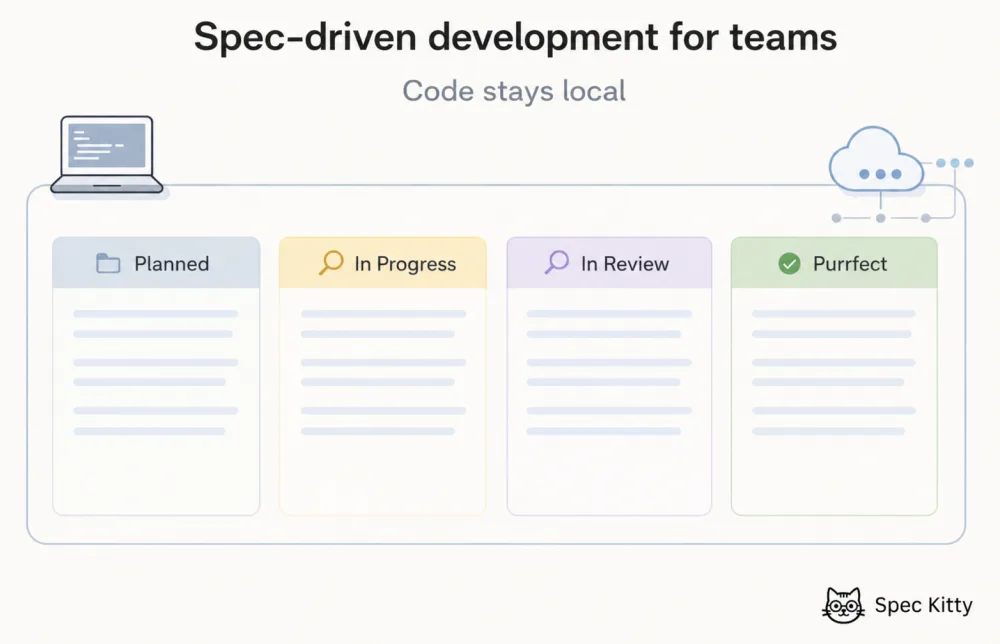Click the "Spec-driven development for teams" title
Screen dimensions: 1000x644
coord(515,36)
